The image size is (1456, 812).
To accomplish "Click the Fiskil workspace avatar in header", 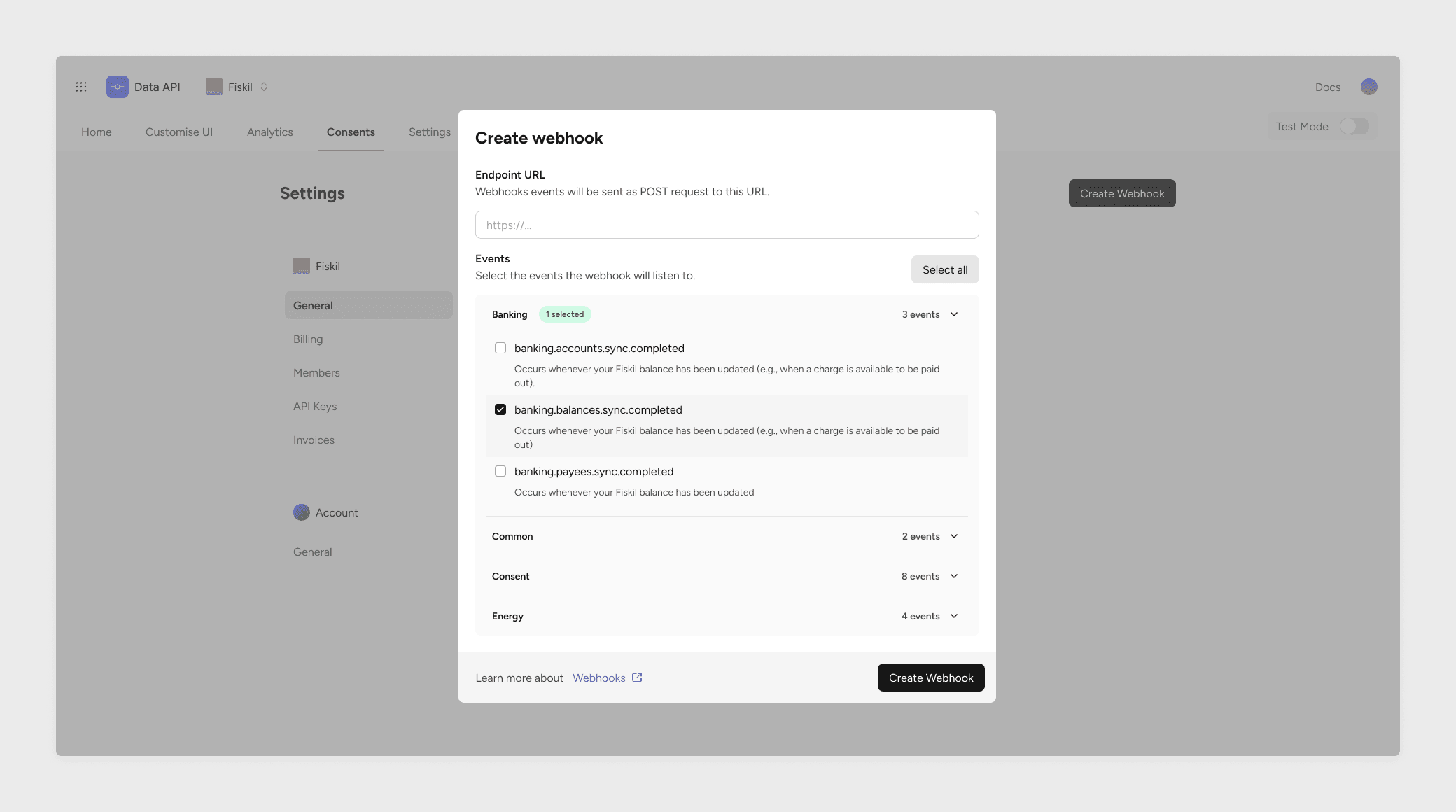I will [214, 87].
